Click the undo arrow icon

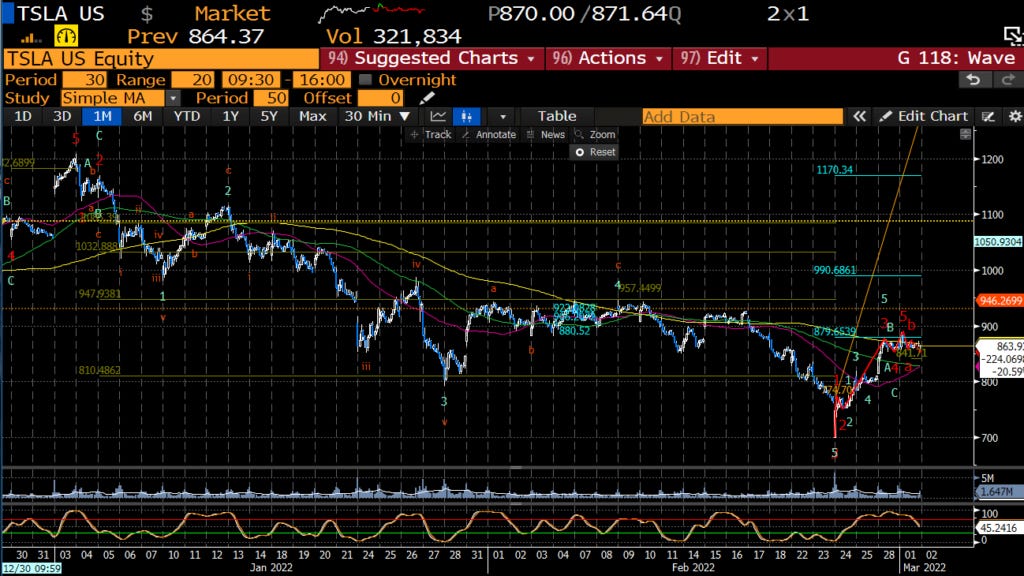[973, 80]
